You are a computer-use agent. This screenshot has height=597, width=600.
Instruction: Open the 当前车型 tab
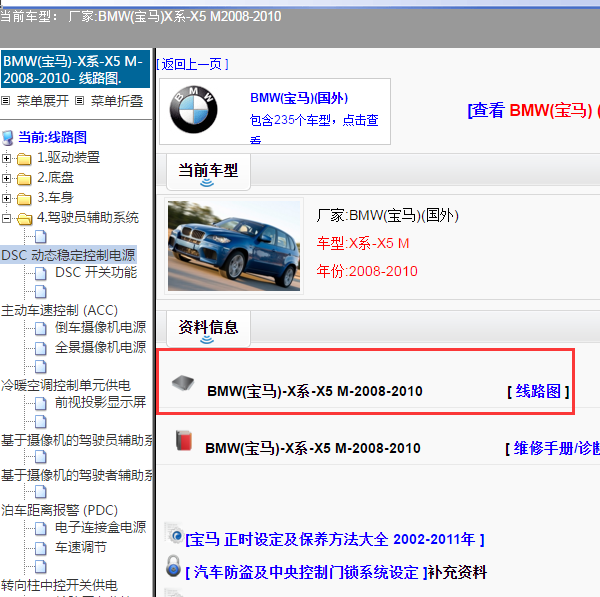209,171
